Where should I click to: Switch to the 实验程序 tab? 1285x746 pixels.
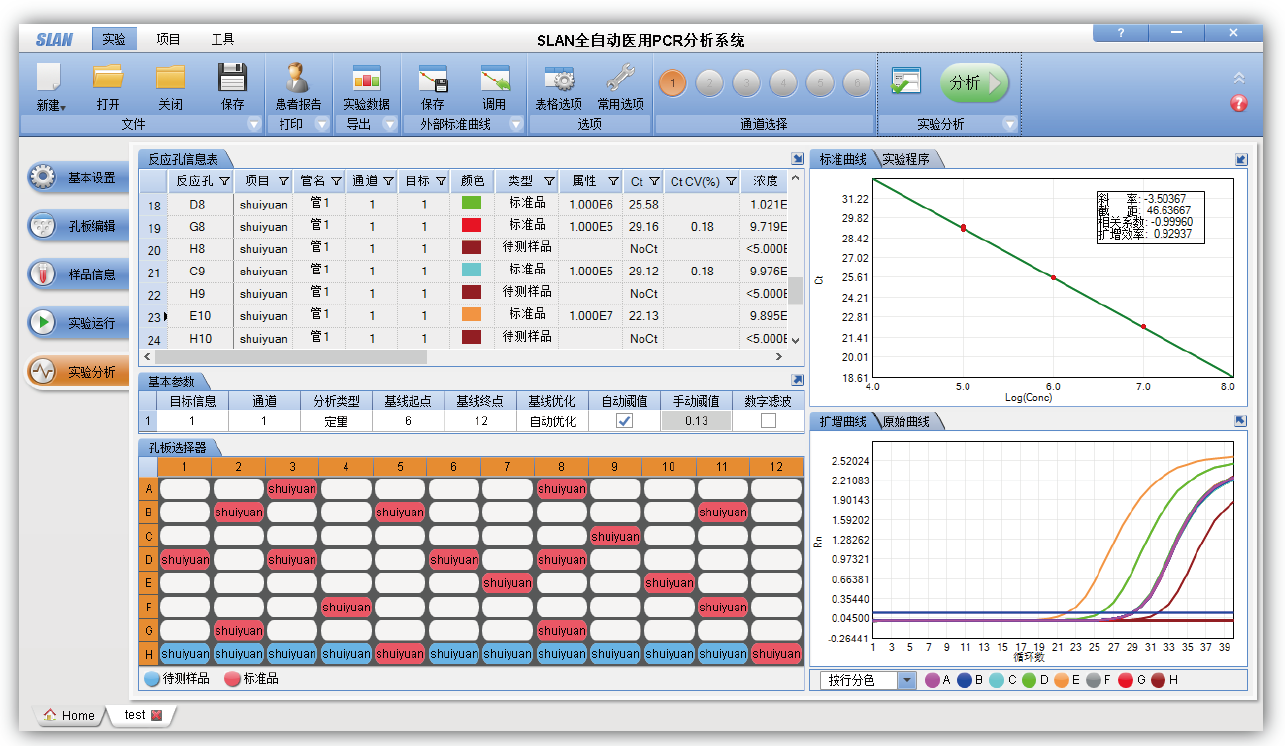coord(906,160)
